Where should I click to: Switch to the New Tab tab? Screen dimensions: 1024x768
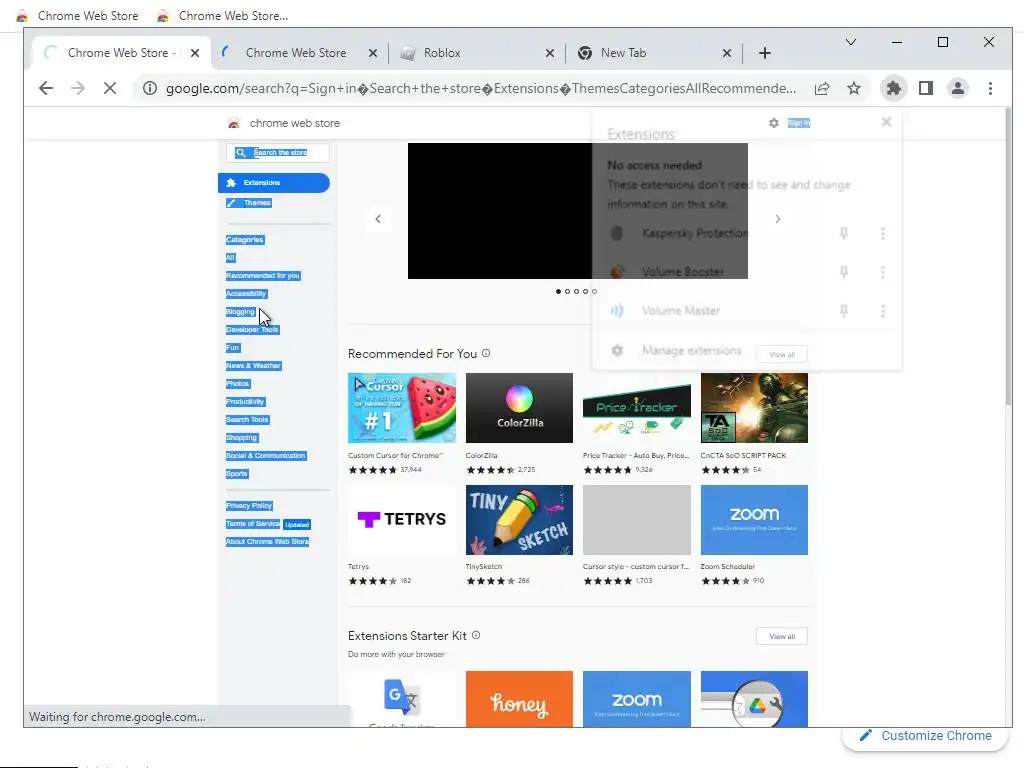pos(654,53)
